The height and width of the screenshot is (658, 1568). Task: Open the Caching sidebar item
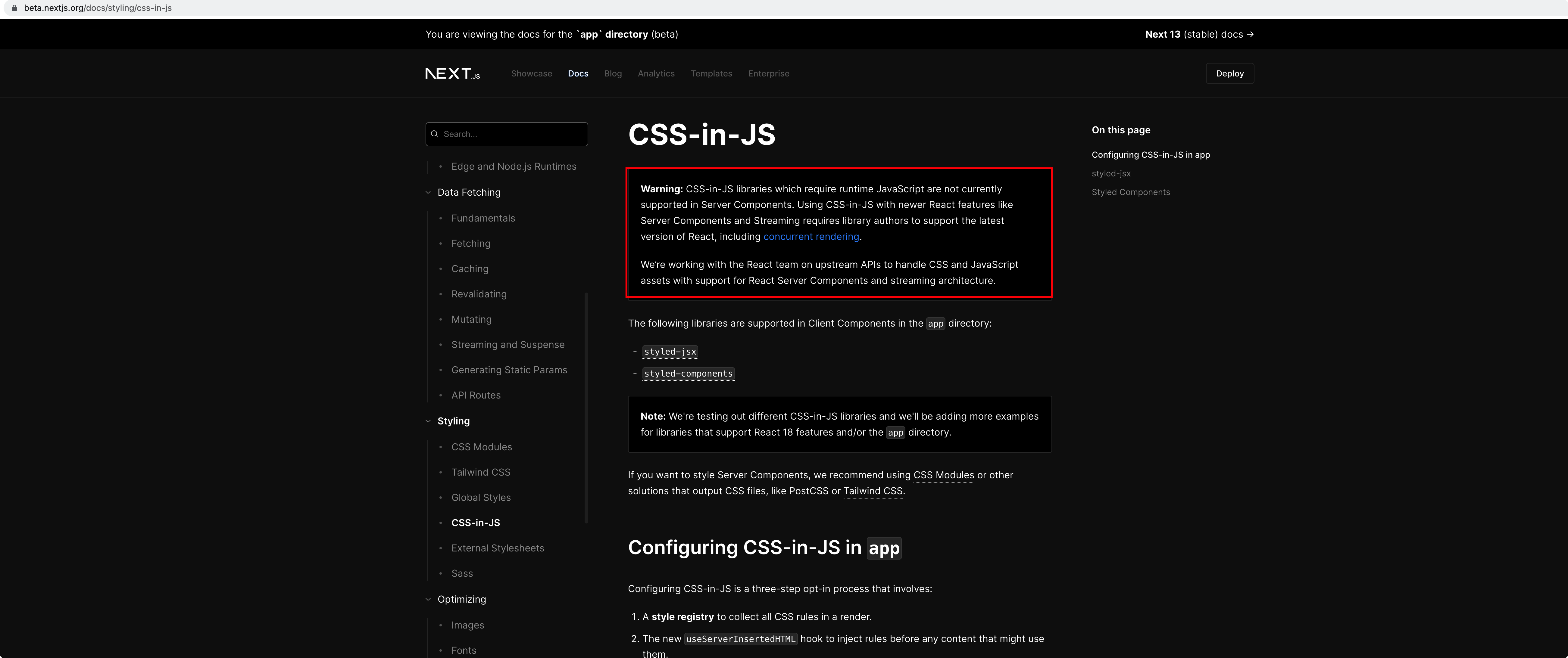pyautogui.click(x=469, y=269)
